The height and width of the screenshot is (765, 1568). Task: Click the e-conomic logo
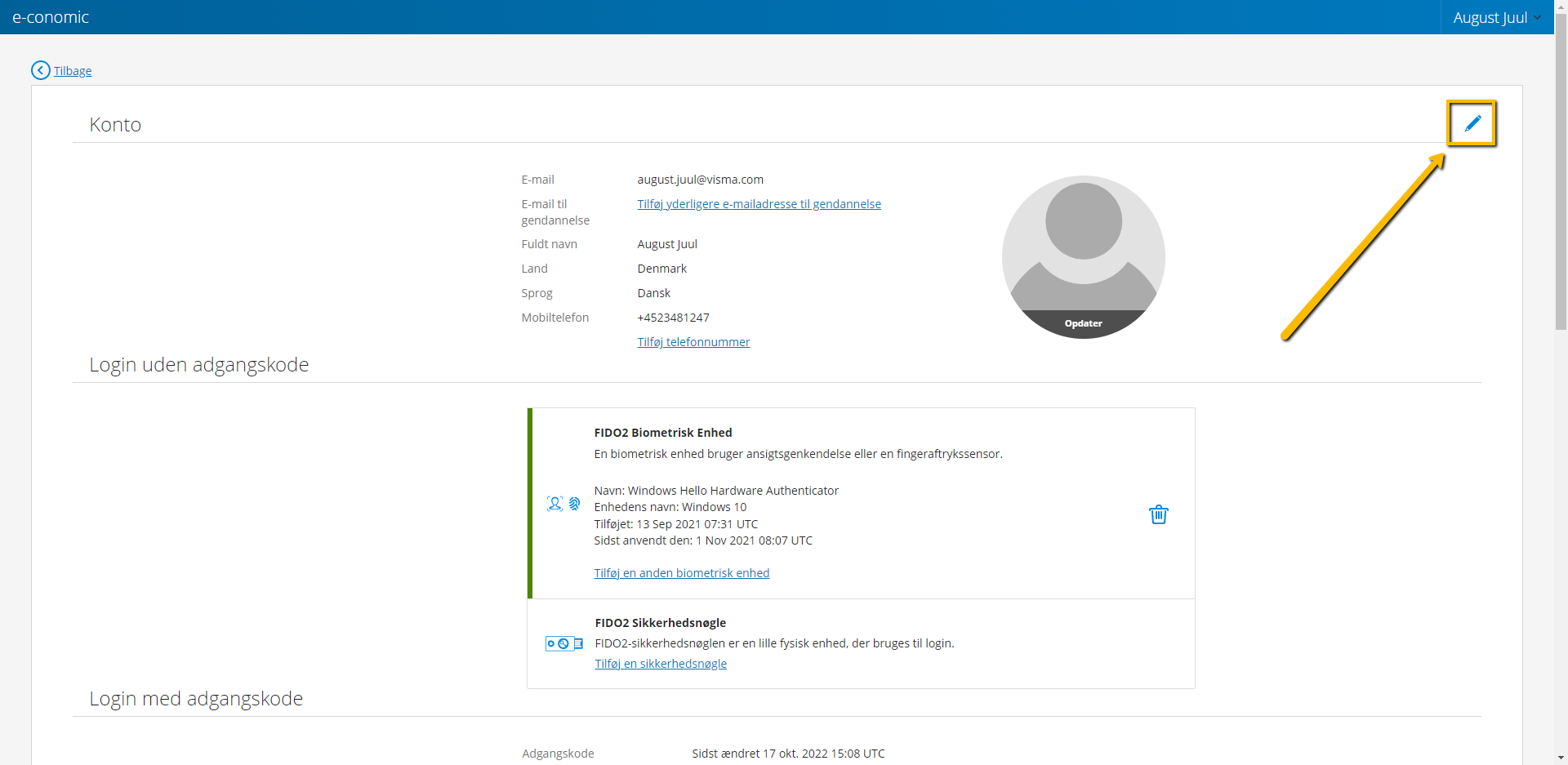pyautogui.click(x=51, y=16)
